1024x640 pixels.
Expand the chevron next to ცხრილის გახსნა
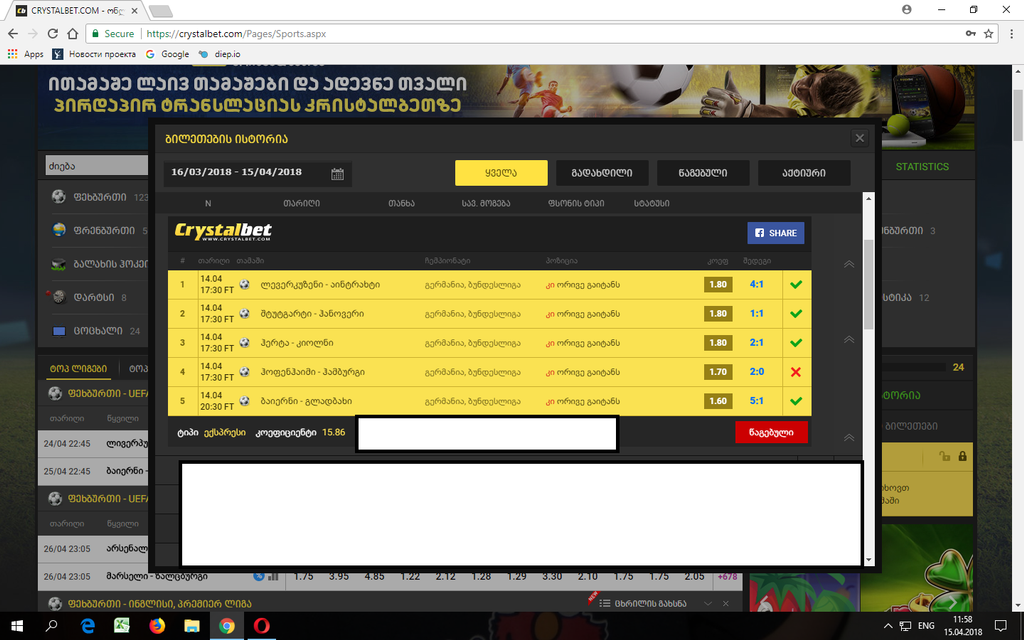click(x=707, y=603)
